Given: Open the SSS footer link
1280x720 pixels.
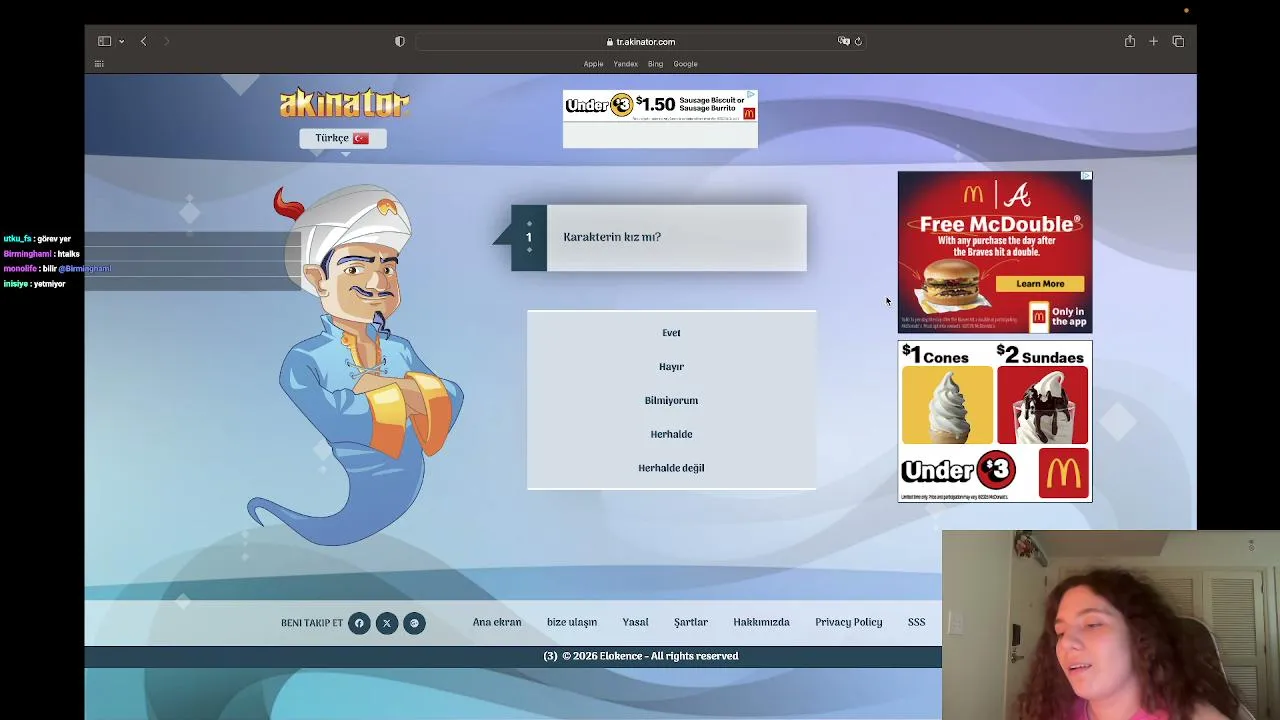Looking at the screenshot, I should [916, 622].
